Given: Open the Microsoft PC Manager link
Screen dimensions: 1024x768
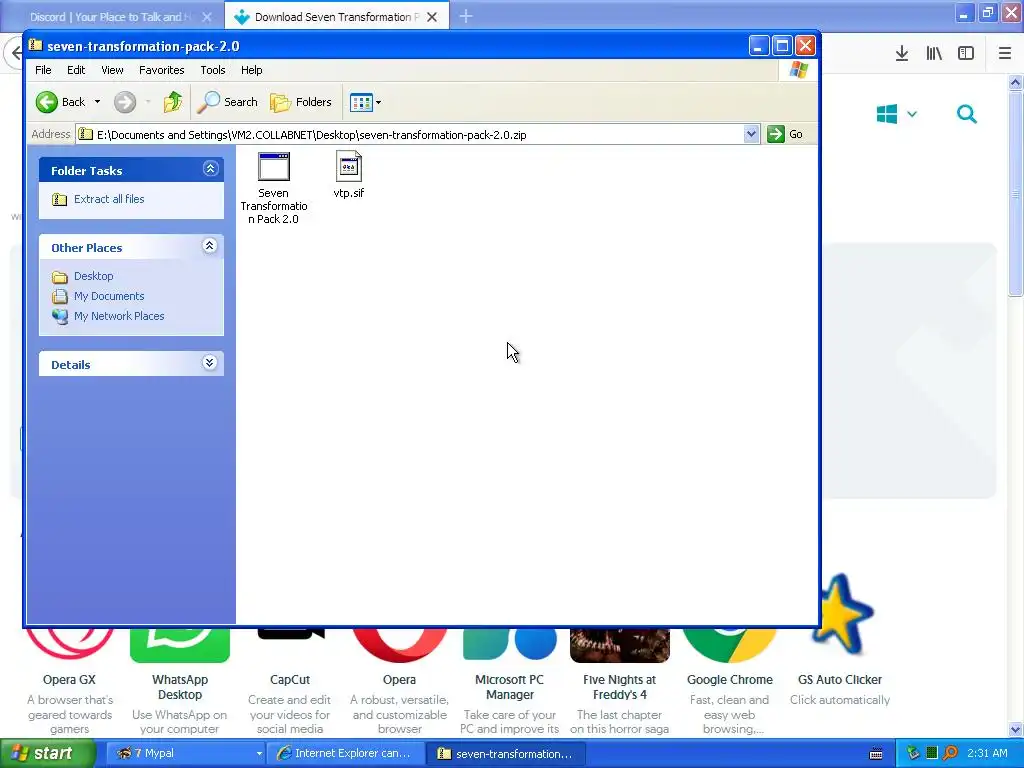Looking at the screenshot, I should [509, 687].
